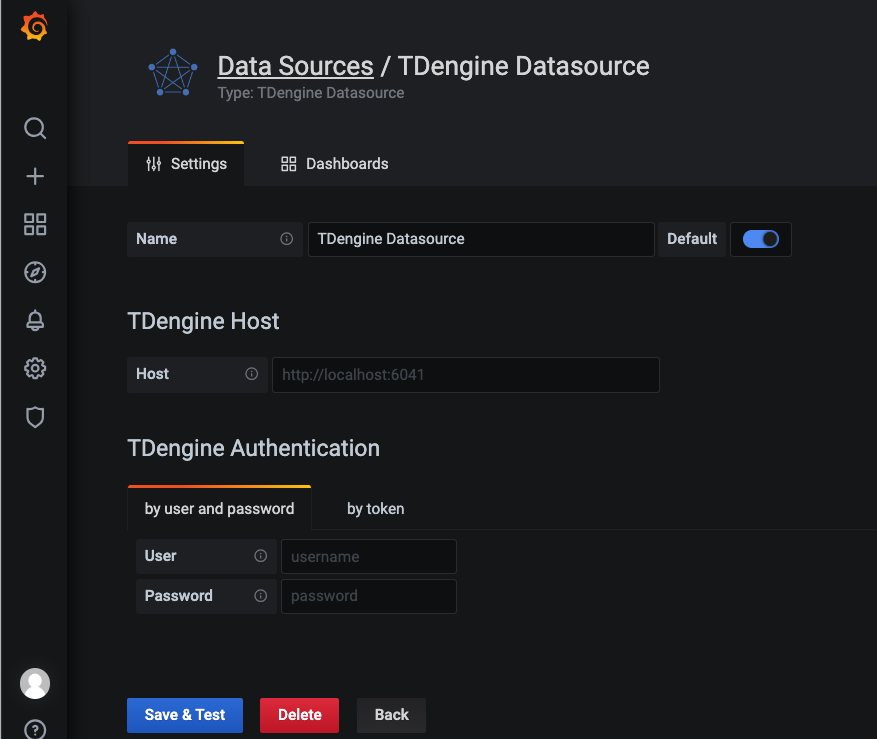Focus the Name input field

(x=481, y=239)
